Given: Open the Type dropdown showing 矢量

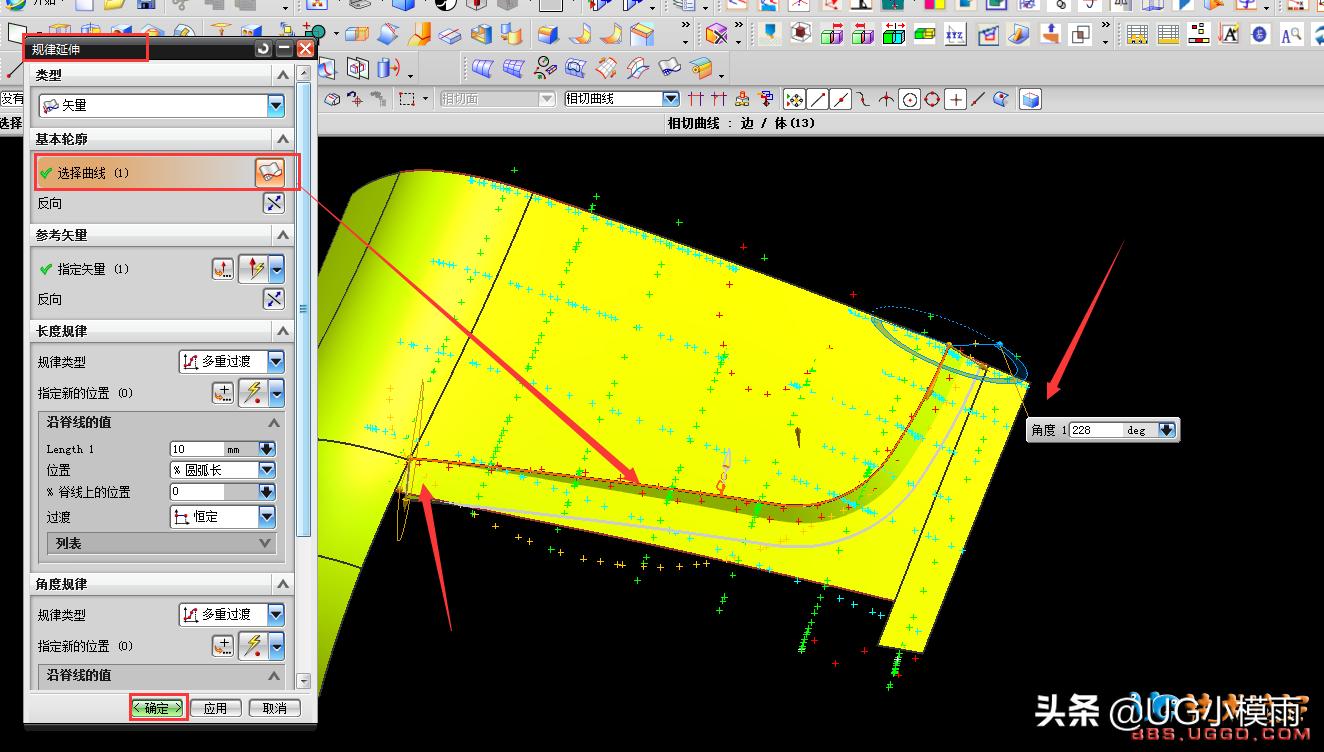Looking at the screenshot, I should coord(275,105).
